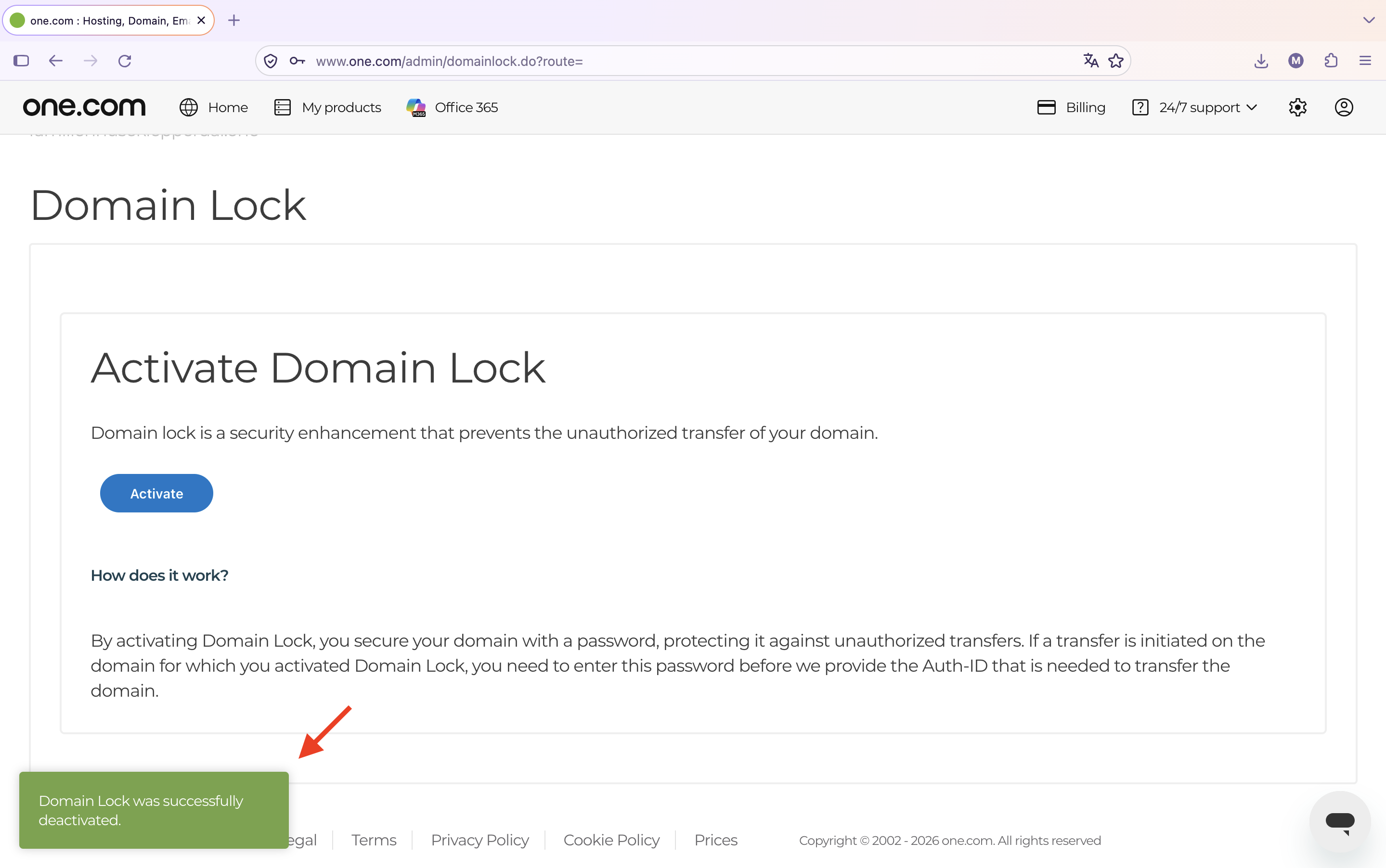Open Office 365 in the navbar
The image size is (1386, 868).
[452, 107]
